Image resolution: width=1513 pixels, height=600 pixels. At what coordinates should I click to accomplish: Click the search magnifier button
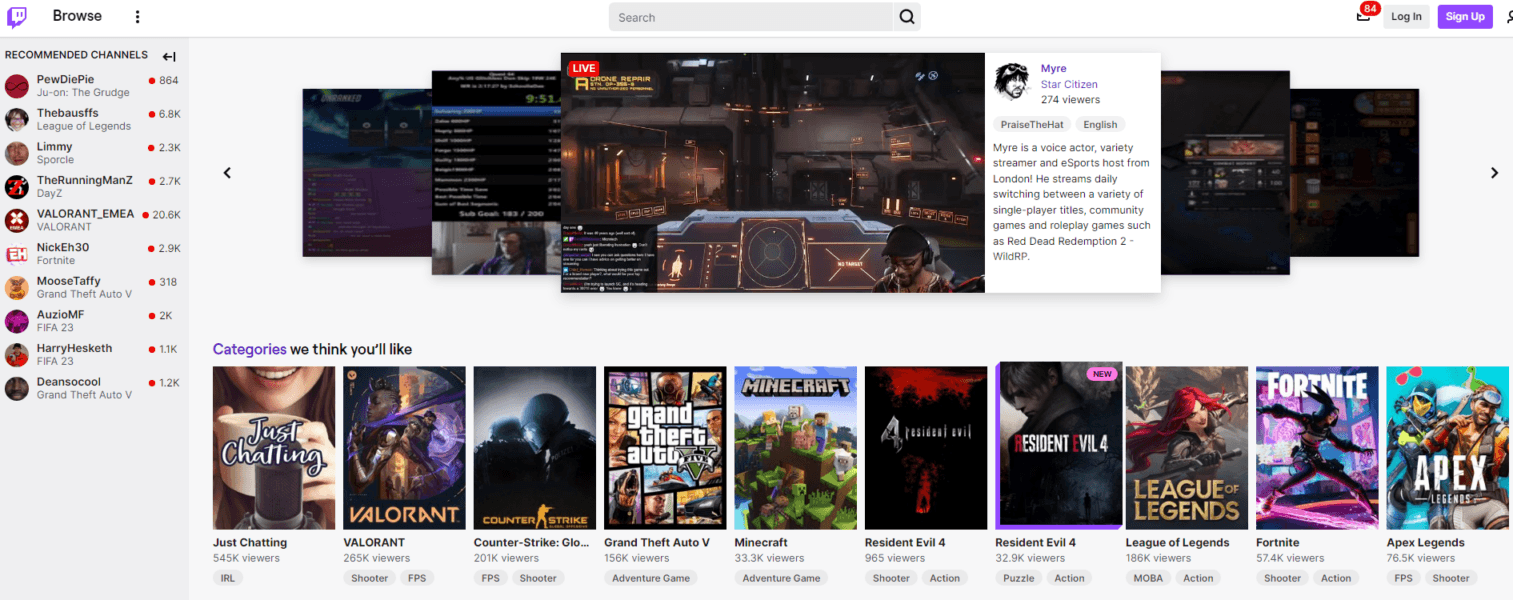point(907,17)
